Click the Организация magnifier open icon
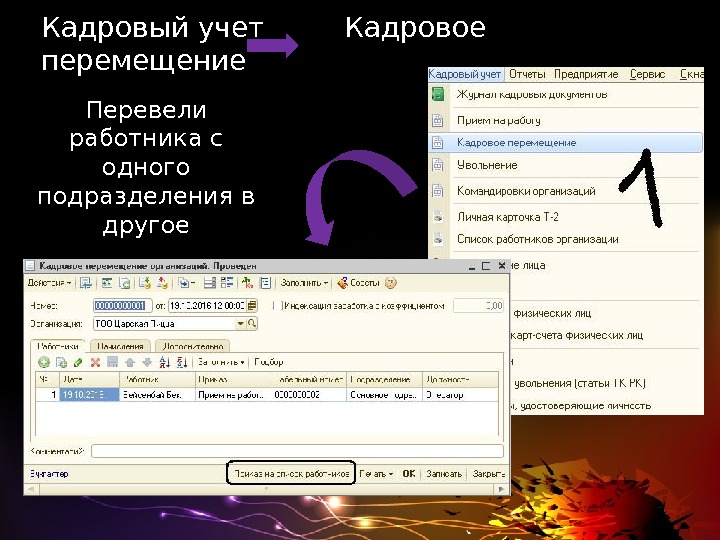Viewport: 720px width, 540px height. coord(252,324)
